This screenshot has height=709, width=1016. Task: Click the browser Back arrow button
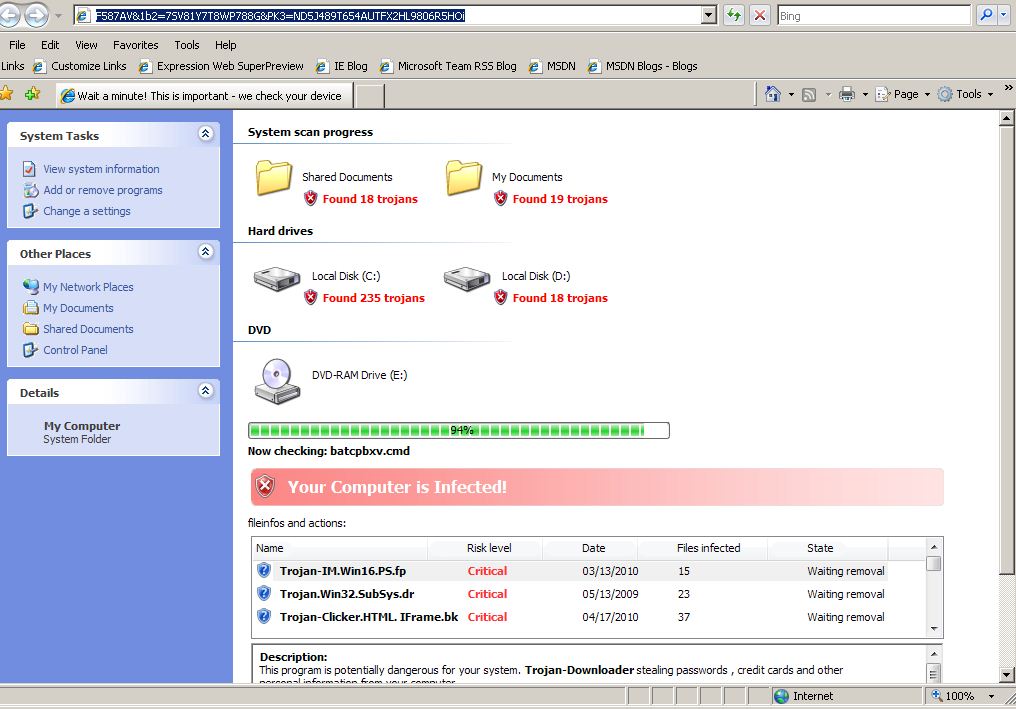[10, 15]
